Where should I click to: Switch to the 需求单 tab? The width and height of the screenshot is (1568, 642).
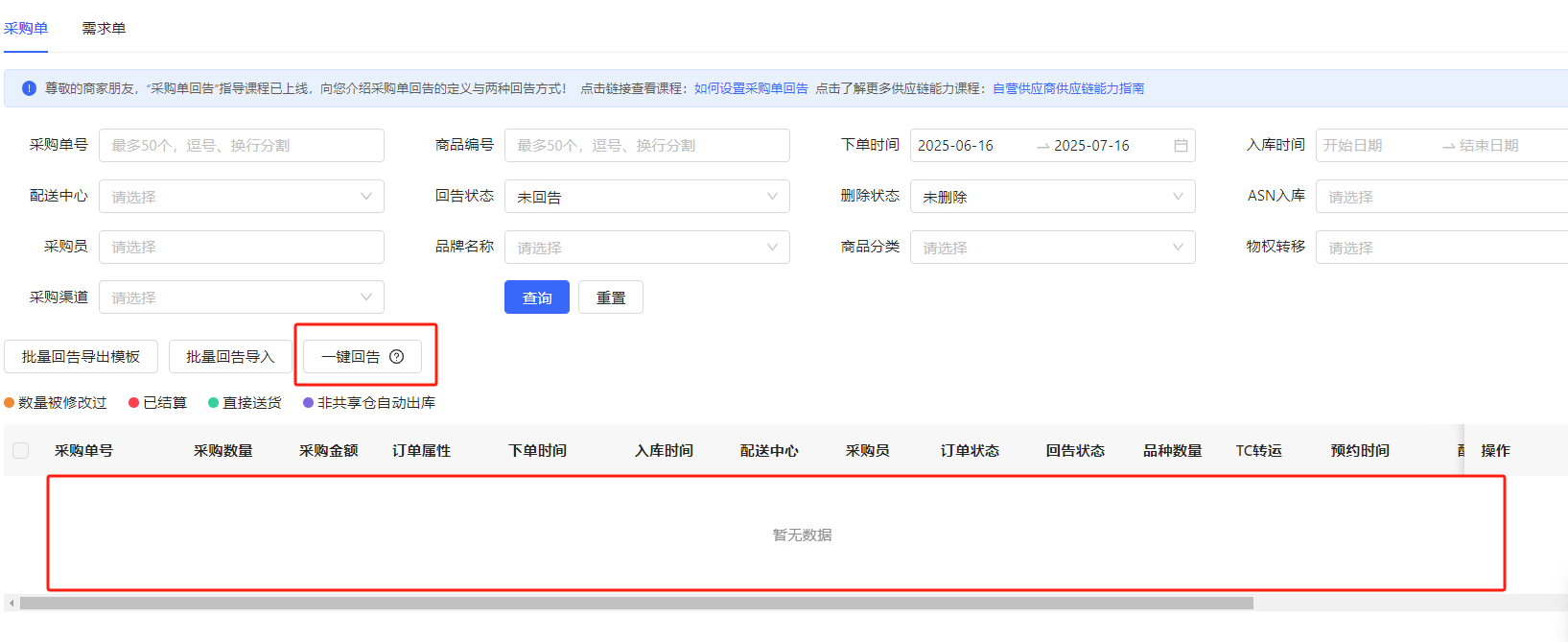(104, 28)
